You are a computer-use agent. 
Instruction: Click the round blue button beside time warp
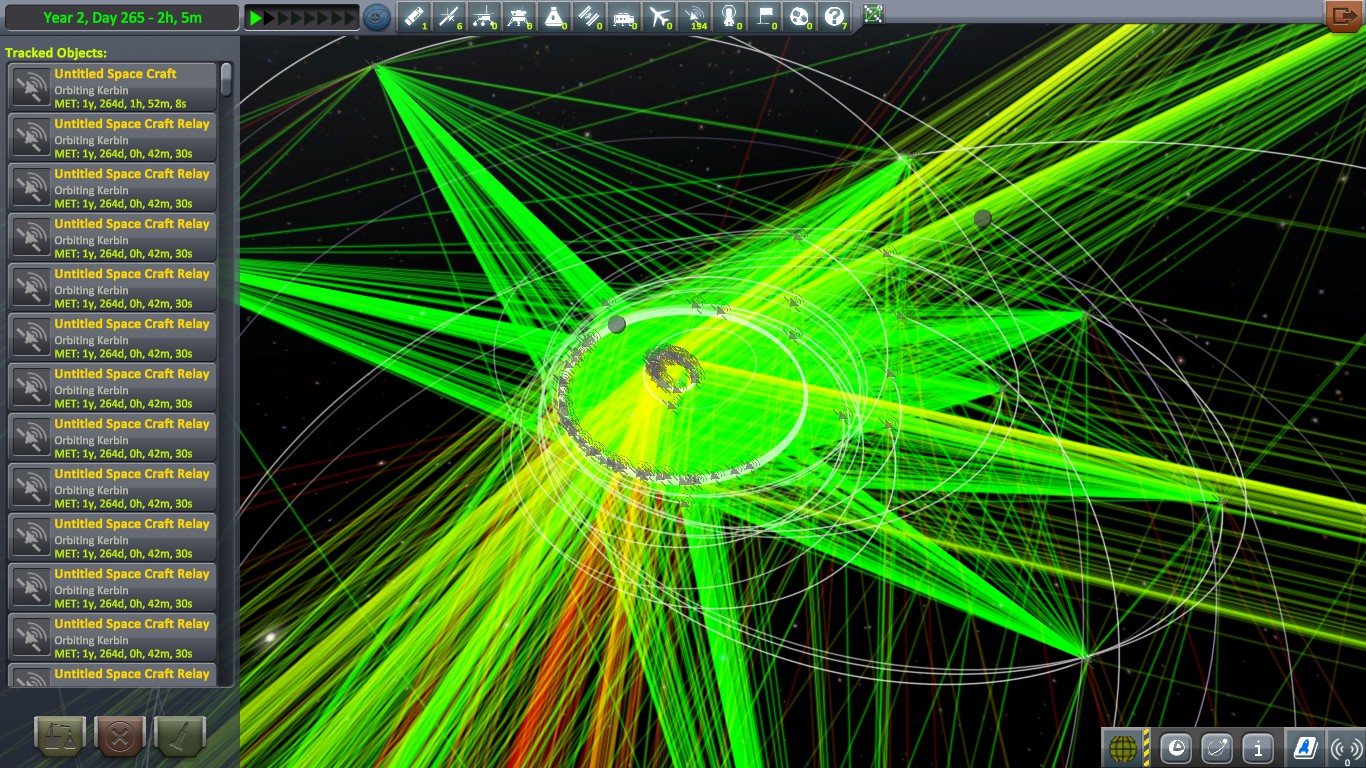(377, 17)
